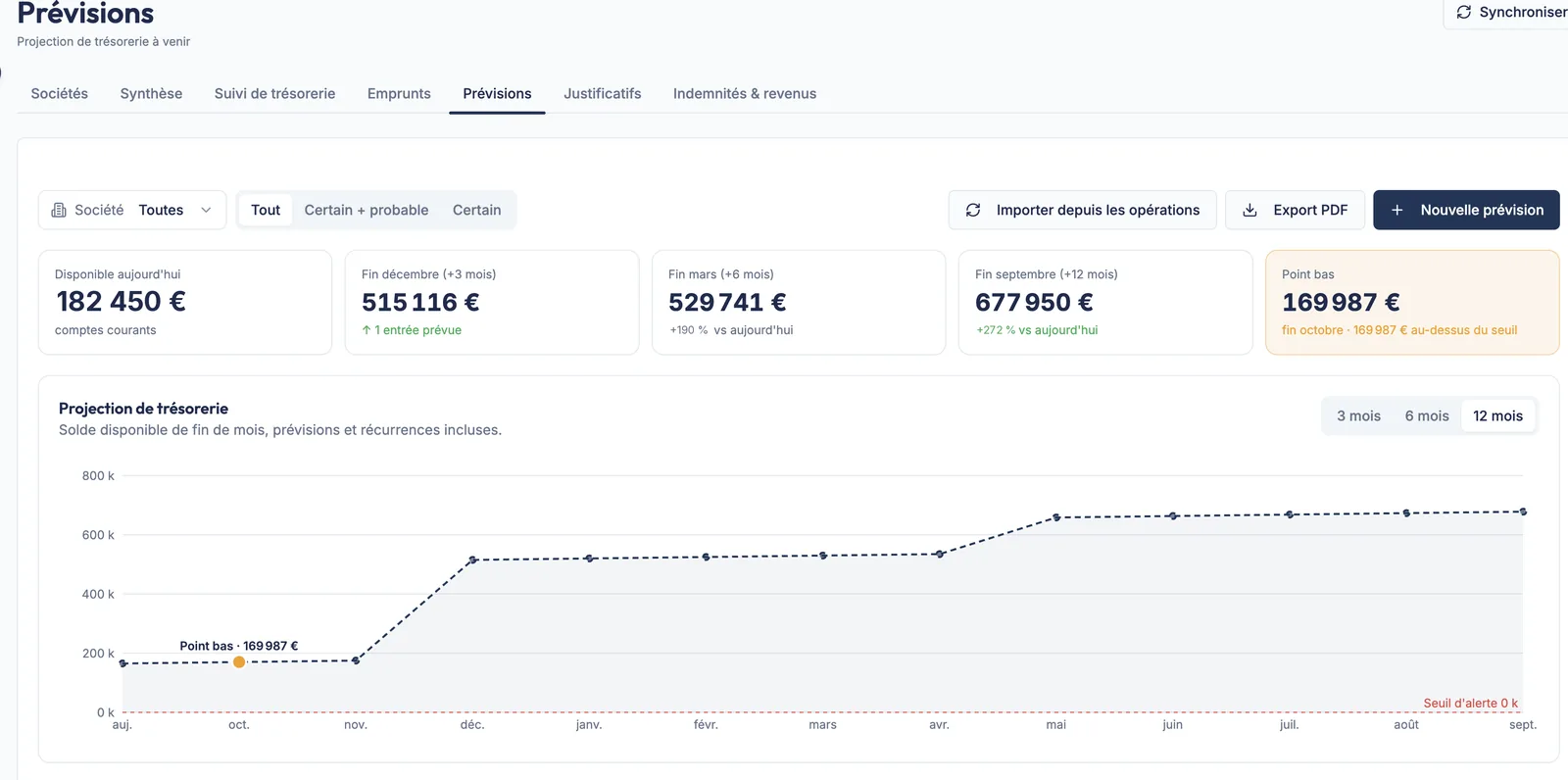Select the Prévisions tab
This screenshot has width=1568, height=780.
pyautogui.click(x=497, y=94)
